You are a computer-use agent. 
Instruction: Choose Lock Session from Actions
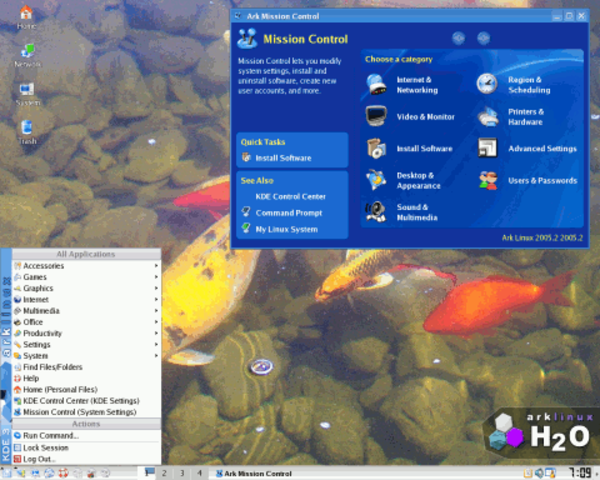pos(86,447)
